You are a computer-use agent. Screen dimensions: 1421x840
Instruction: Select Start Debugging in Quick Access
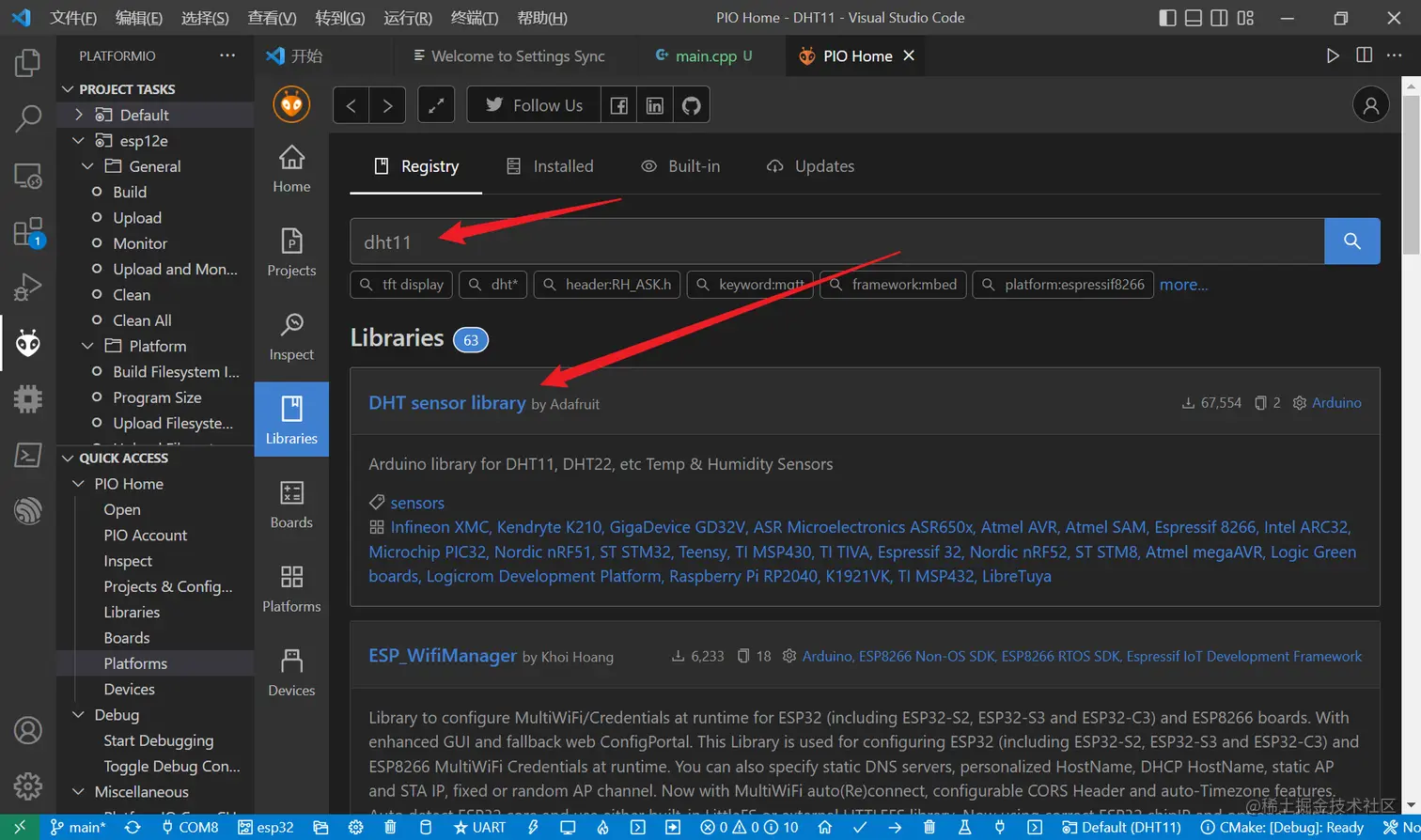[x=159, y=741]
